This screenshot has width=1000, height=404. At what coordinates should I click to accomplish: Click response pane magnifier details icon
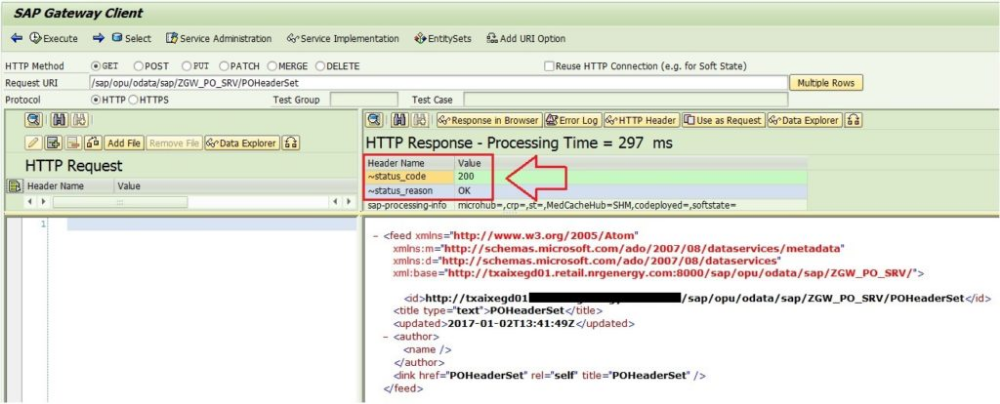[x=375, y=120]
